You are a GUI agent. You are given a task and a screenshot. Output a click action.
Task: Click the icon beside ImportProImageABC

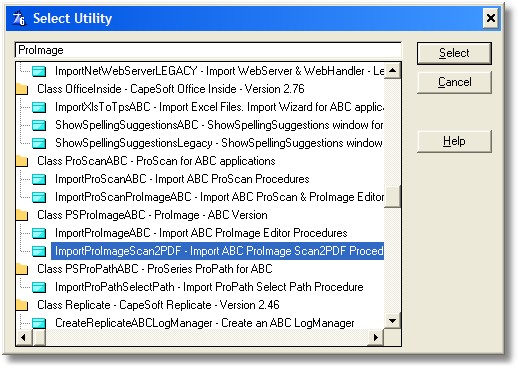coord(39,233)
